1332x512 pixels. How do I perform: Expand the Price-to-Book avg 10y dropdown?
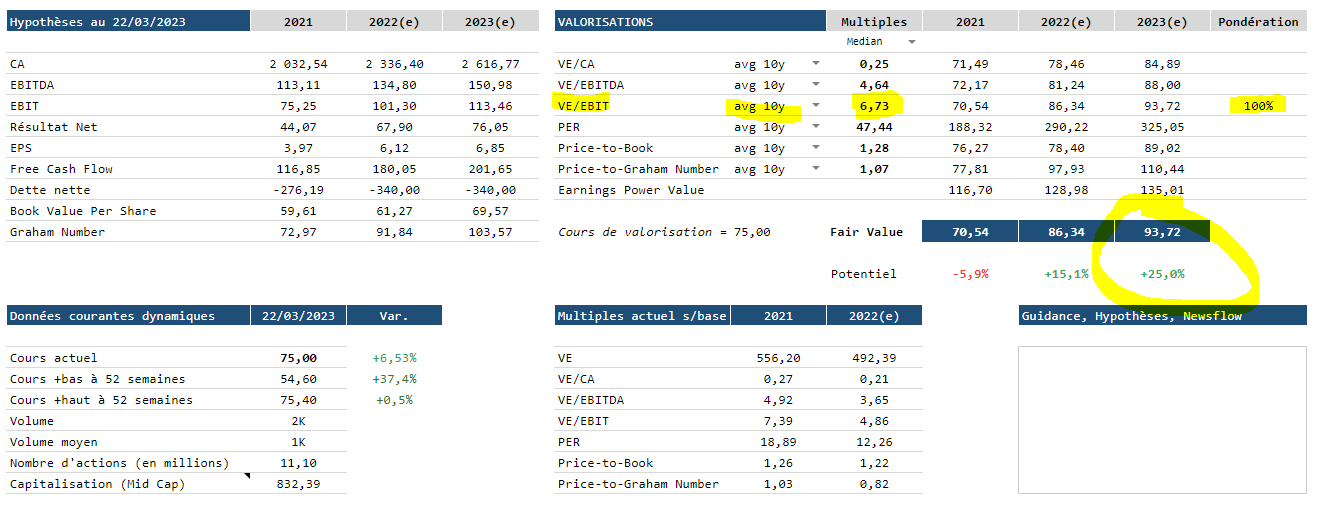point(815,148)
